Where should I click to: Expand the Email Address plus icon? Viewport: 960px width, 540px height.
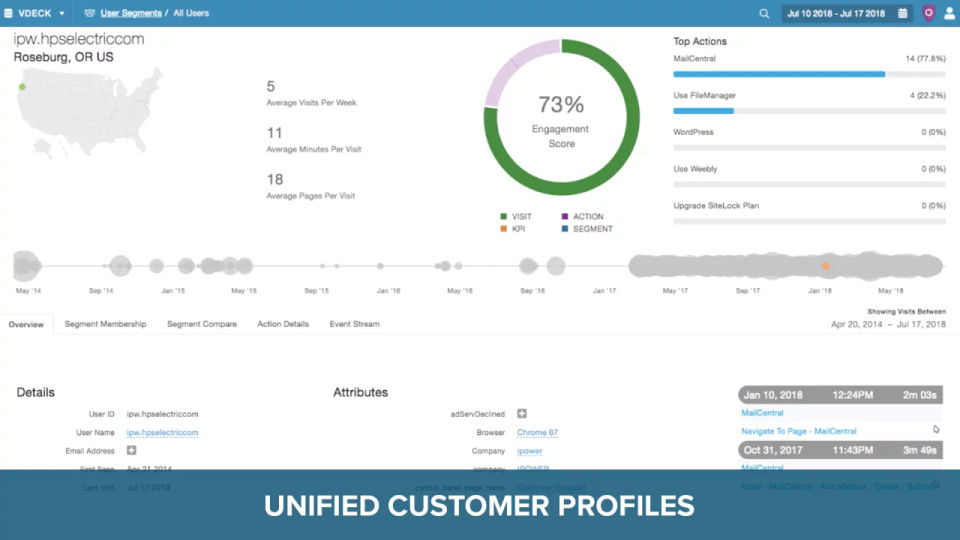tap(132, 450)
